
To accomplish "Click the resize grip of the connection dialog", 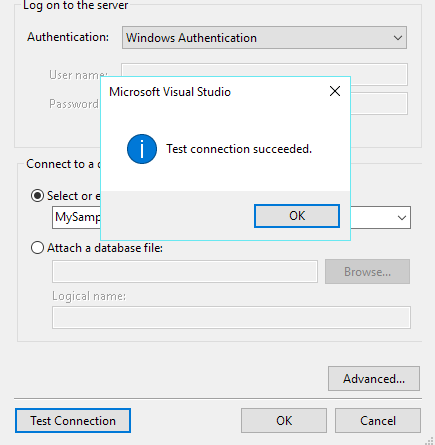I will click(x=430, y=440).
